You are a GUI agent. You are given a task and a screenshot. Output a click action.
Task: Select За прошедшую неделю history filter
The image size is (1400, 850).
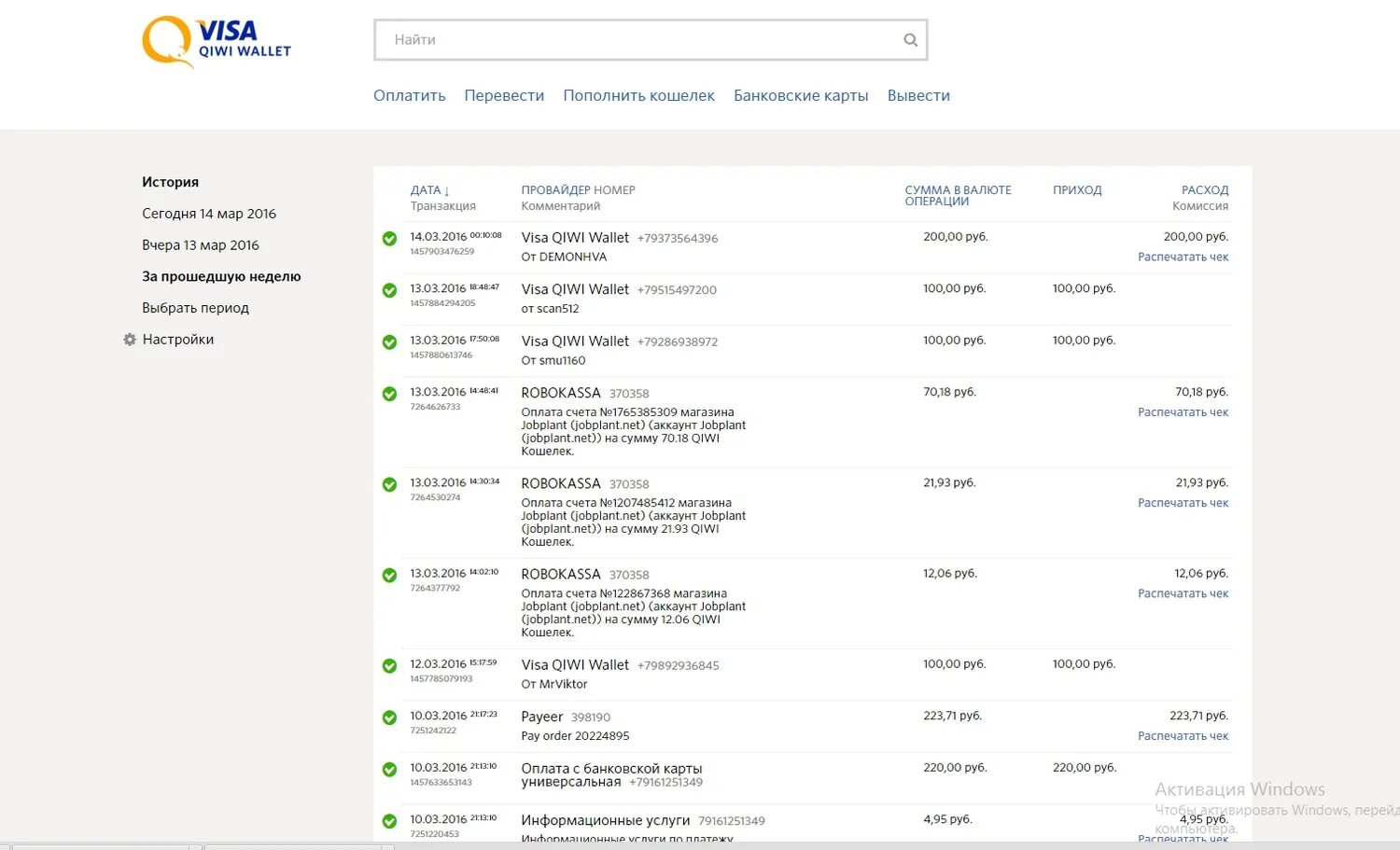[221, 276]
